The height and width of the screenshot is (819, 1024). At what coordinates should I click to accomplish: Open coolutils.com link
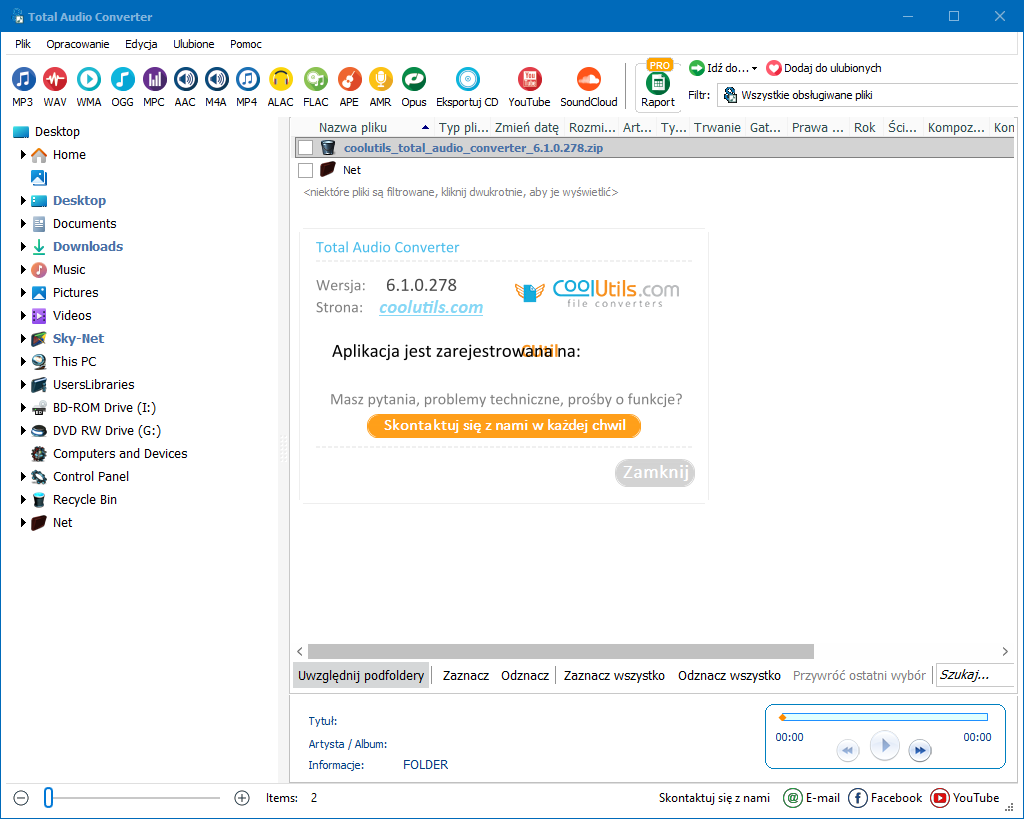pyautogui.click(x=431, y=307)
